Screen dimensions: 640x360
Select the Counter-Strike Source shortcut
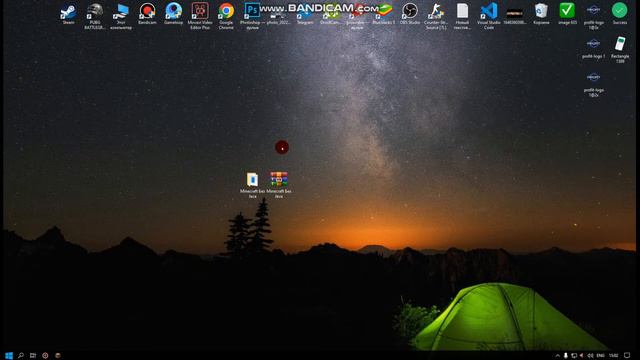pyautogui.click(x=436, y=16)
